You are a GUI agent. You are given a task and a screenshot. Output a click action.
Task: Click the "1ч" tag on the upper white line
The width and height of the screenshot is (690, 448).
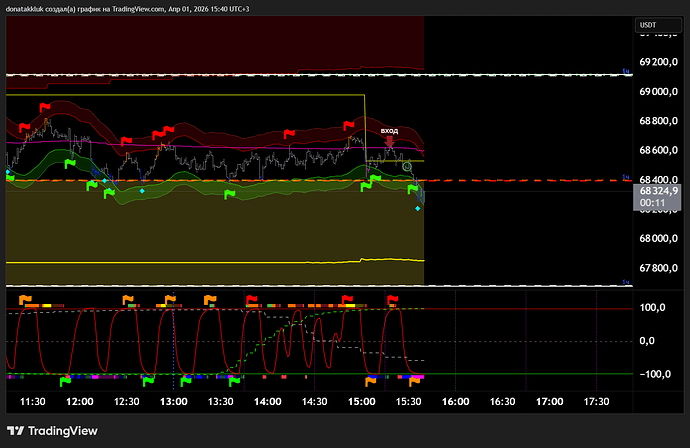click(626, 71)
